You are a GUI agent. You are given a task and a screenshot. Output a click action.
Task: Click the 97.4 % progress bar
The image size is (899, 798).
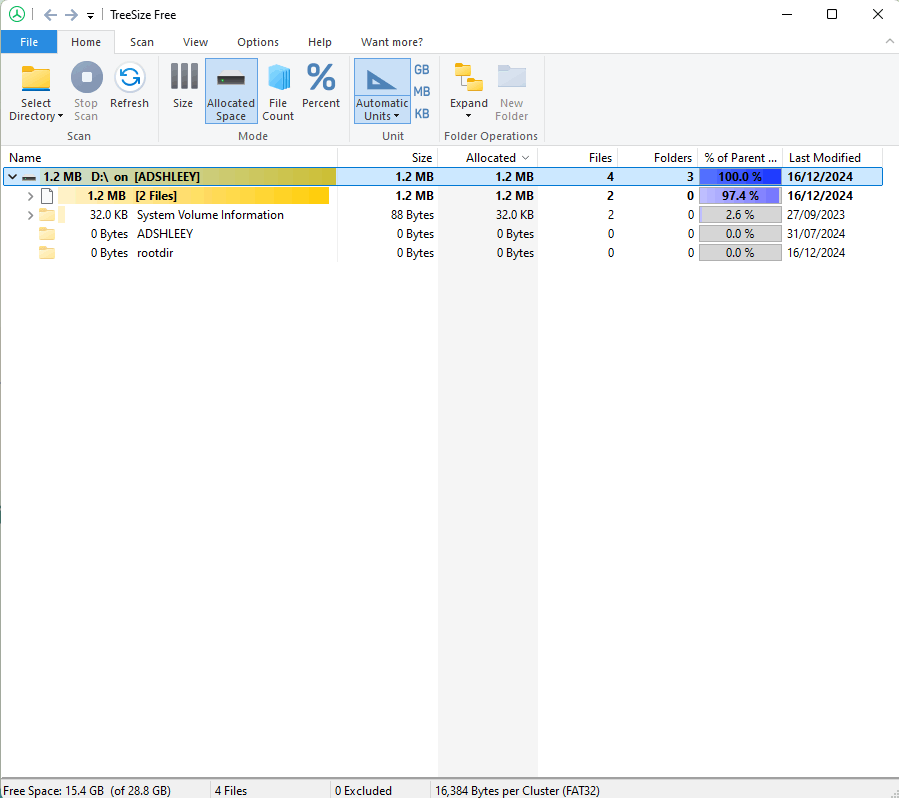point(740,195)
